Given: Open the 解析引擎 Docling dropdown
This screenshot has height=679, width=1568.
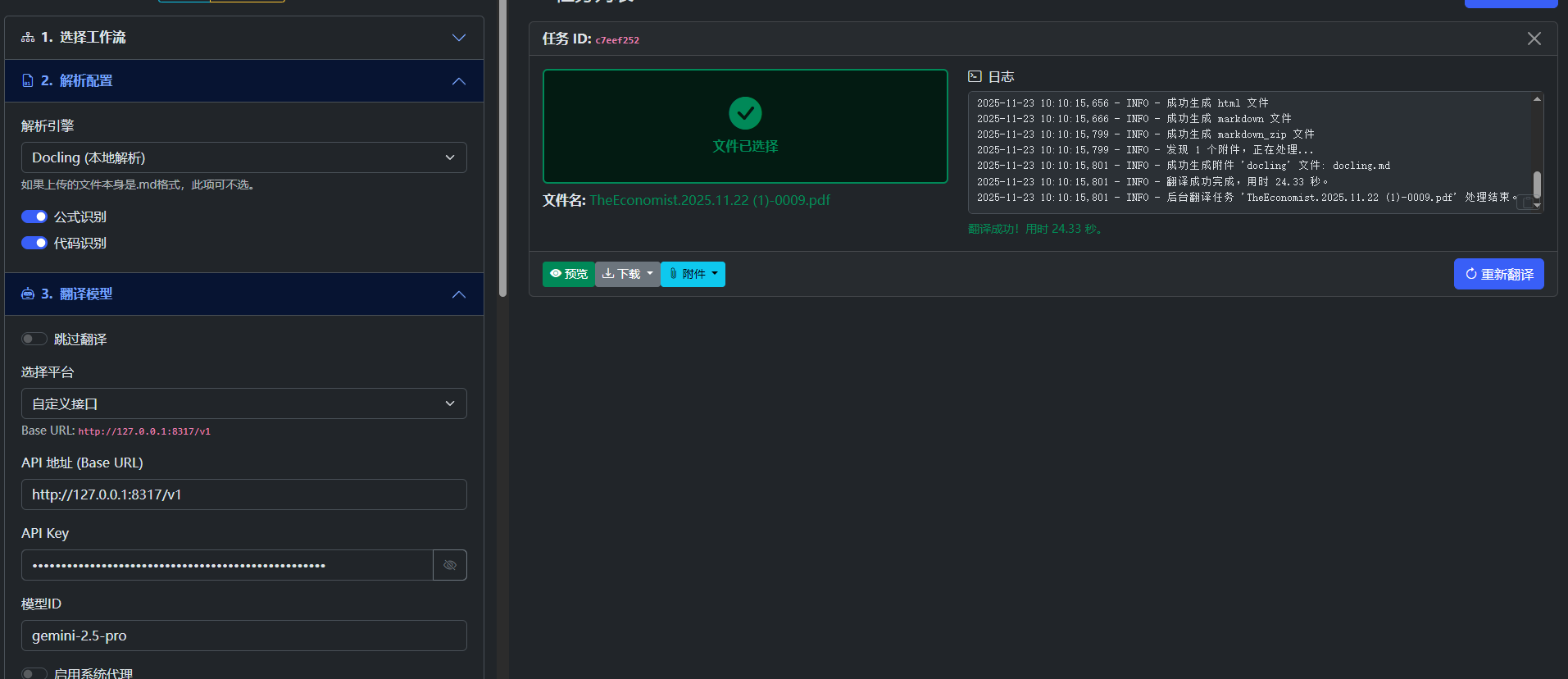Looking at the screenshot, I should 243,157.
